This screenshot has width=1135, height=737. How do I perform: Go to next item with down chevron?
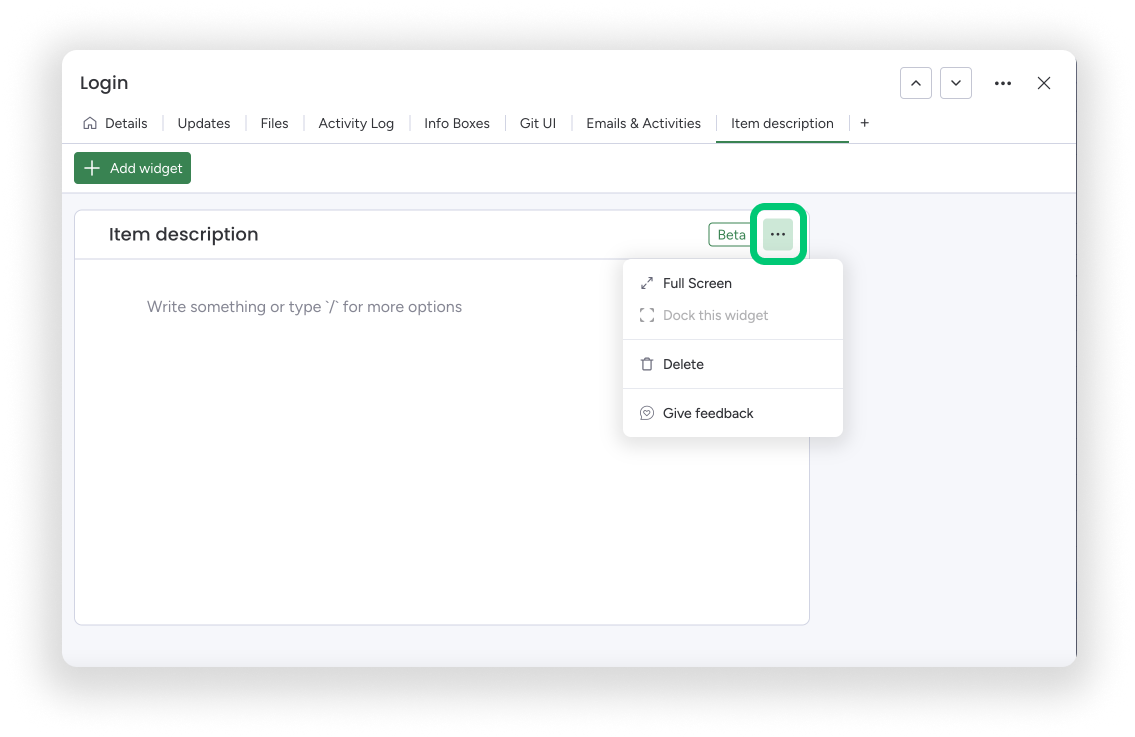[956, 83]
